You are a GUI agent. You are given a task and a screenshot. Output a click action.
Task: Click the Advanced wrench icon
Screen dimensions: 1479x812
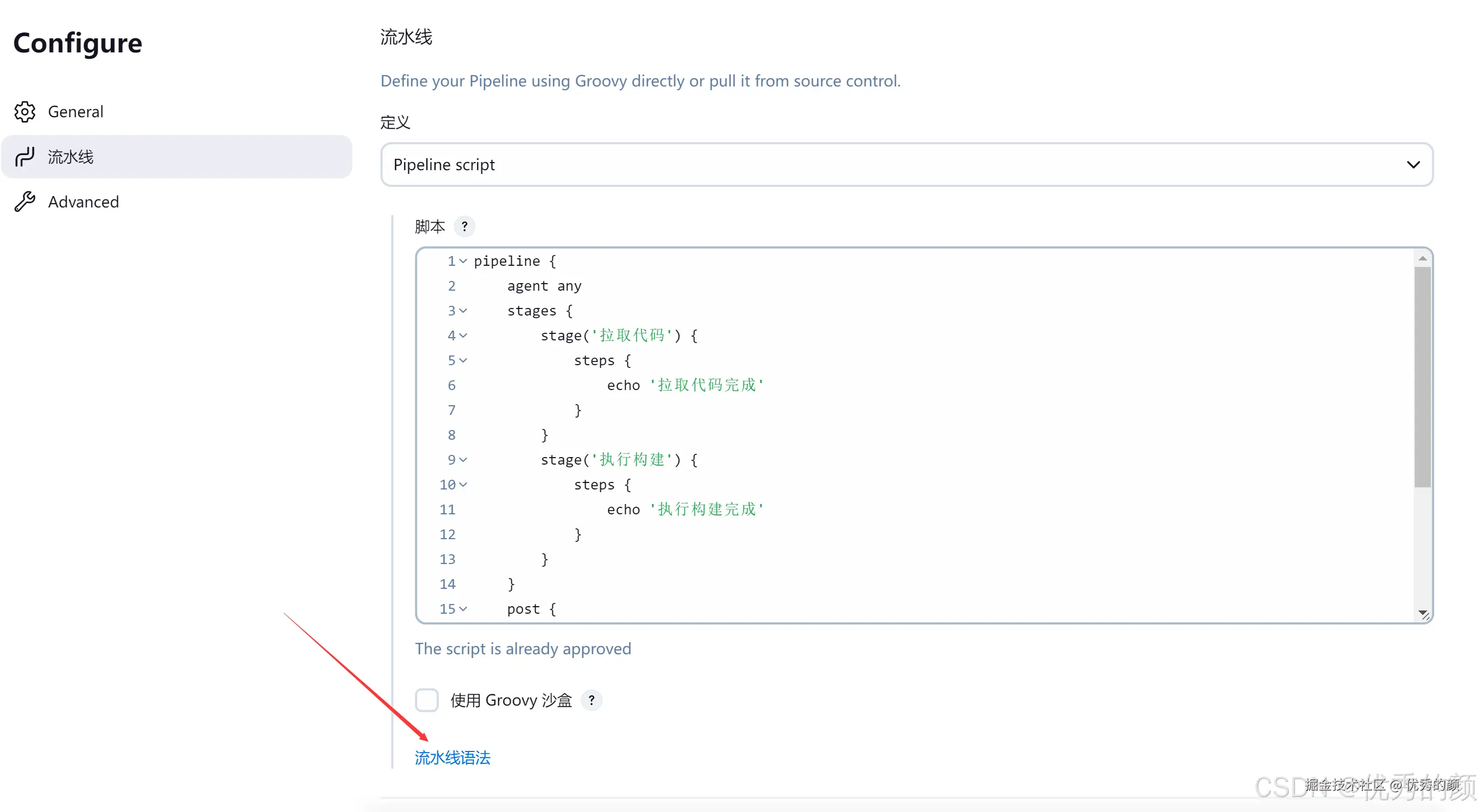tap(25, 202)
